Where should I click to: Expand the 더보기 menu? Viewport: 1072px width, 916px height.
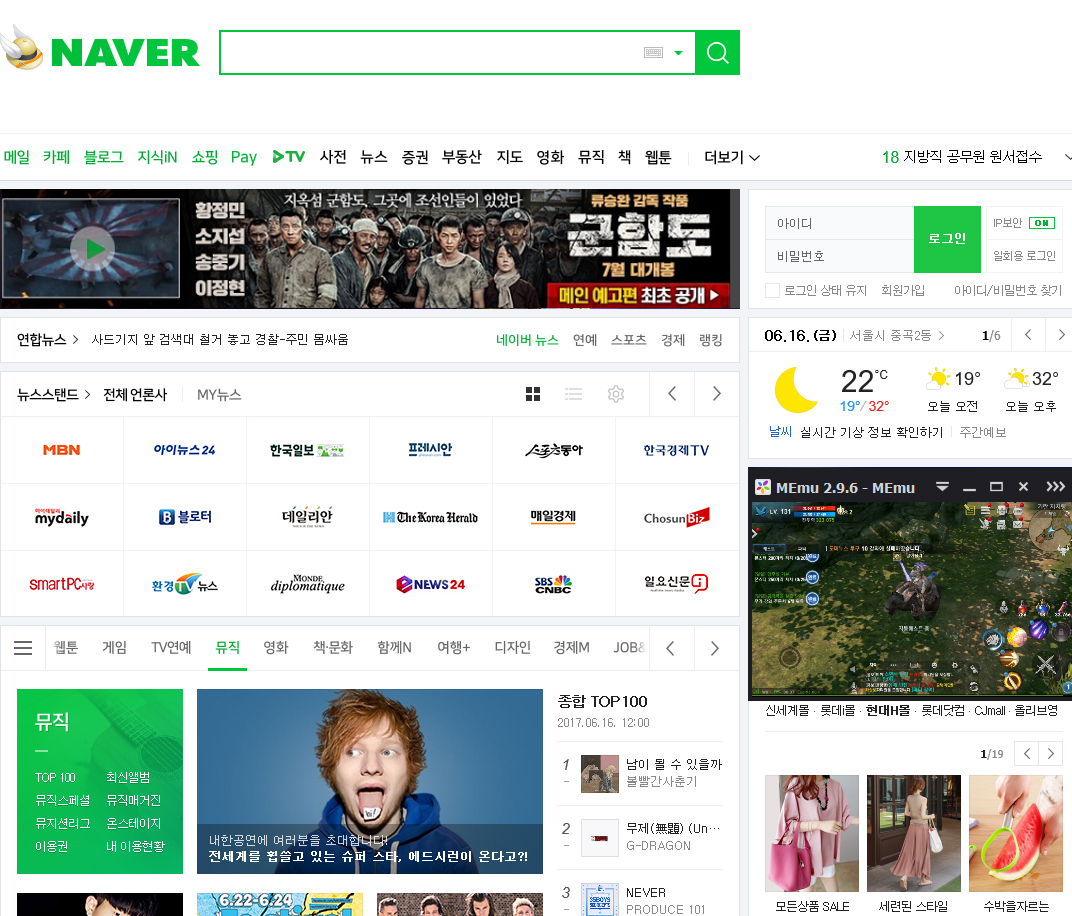731,157
